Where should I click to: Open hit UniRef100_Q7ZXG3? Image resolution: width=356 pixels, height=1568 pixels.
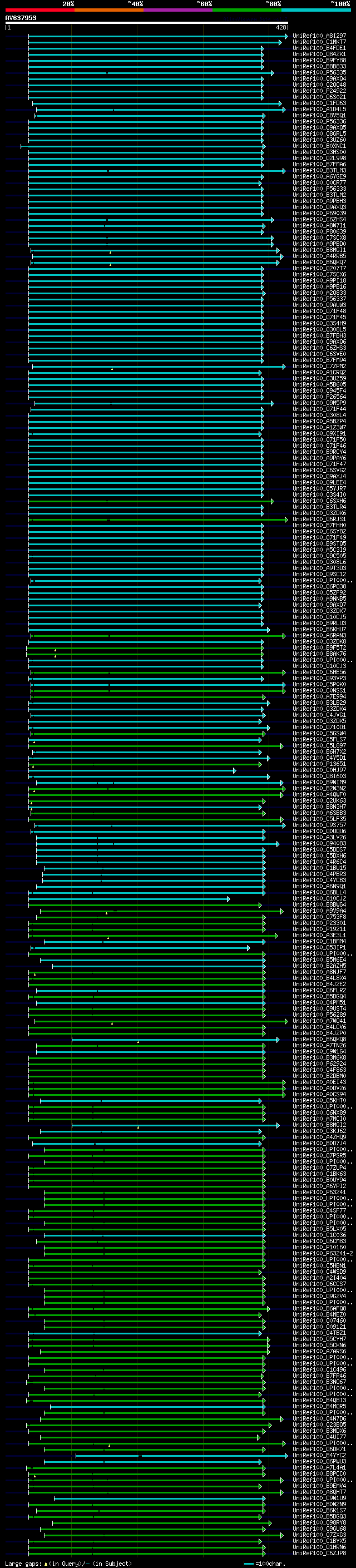[319, 1535]
